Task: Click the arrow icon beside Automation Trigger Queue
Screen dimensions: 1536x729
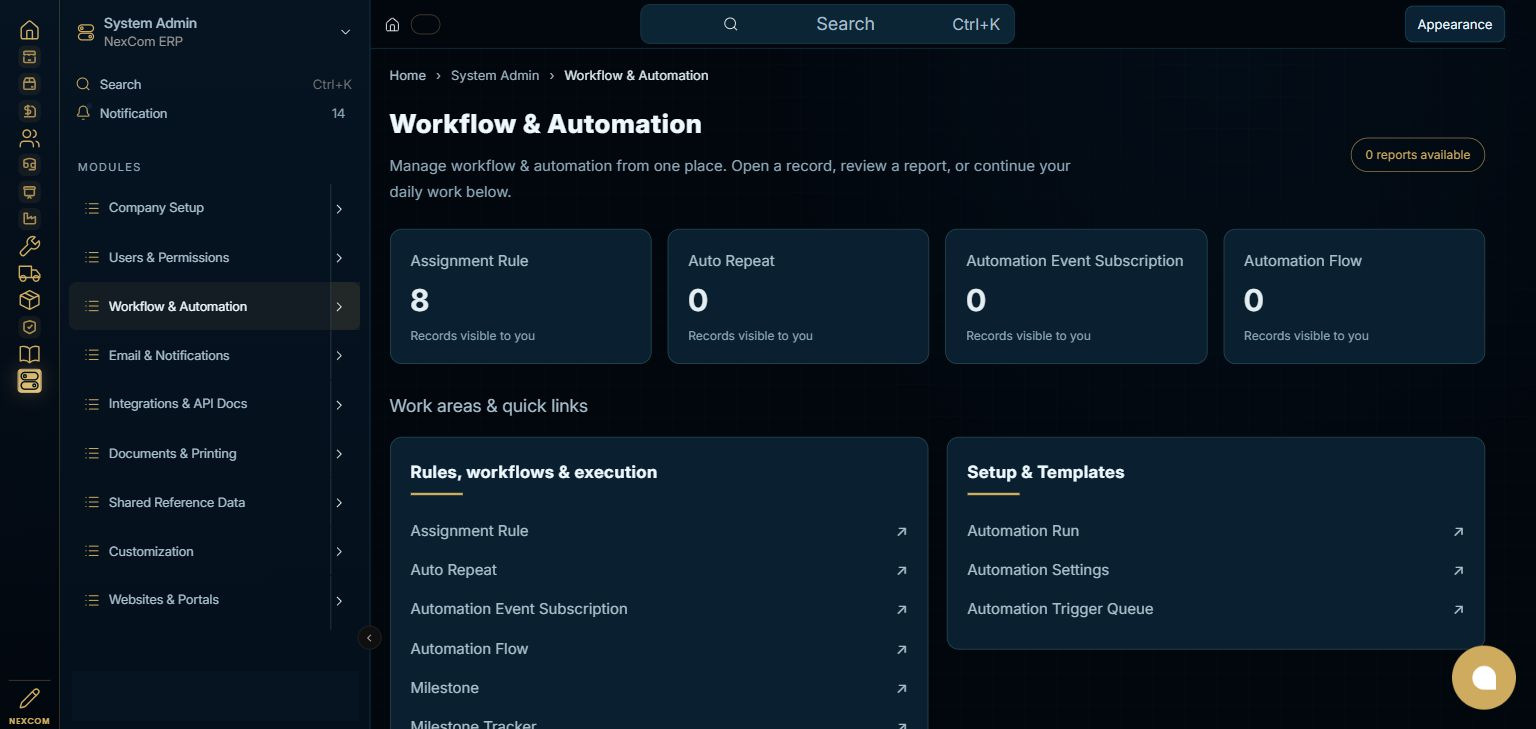Action: click(x=1458, y=609)
